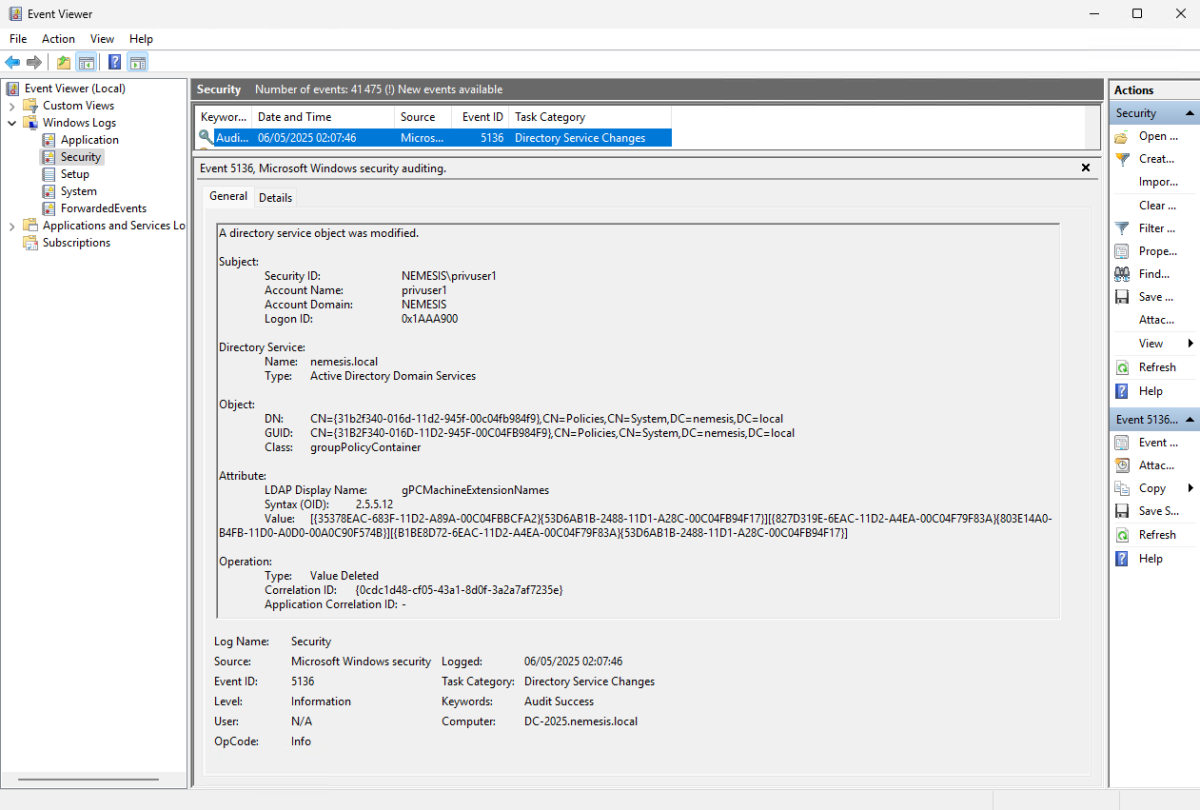Open the Action menu

pyautogui.click(x=58, y=38)
